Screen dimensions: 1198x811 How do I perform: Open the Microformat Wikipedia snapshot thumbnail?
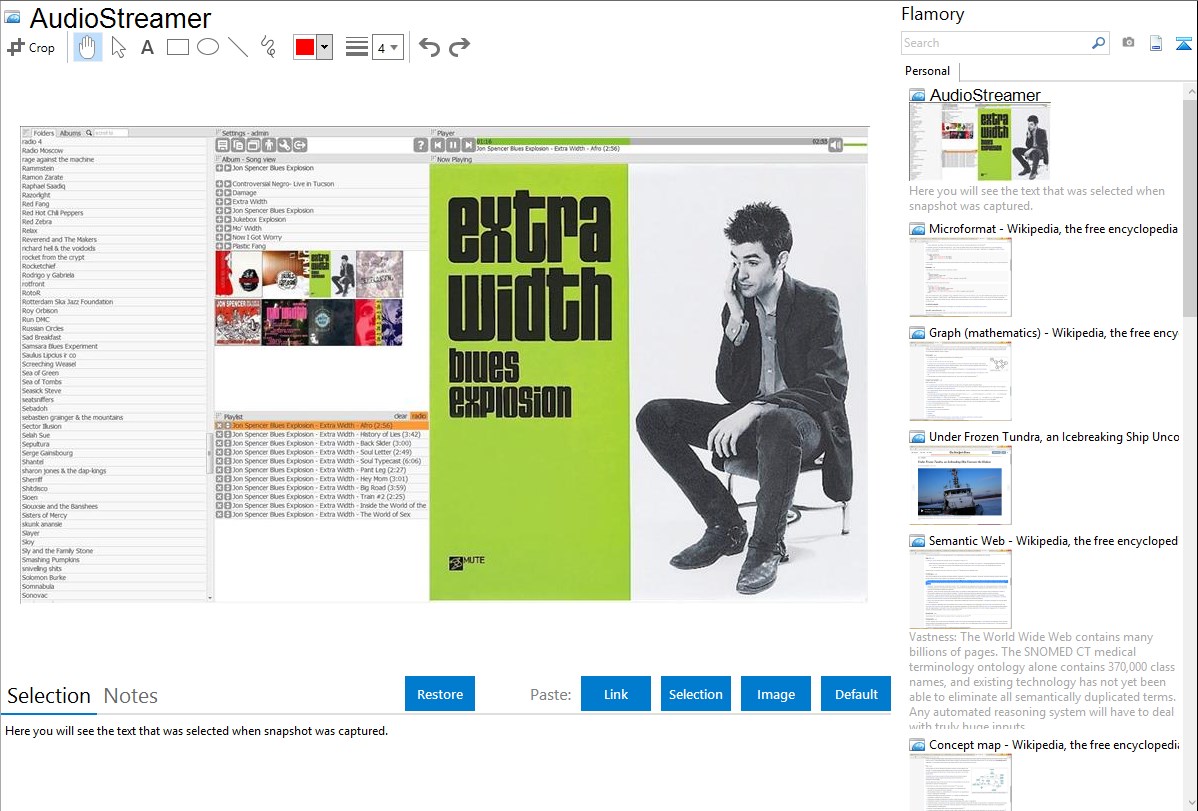coord(960,277)
